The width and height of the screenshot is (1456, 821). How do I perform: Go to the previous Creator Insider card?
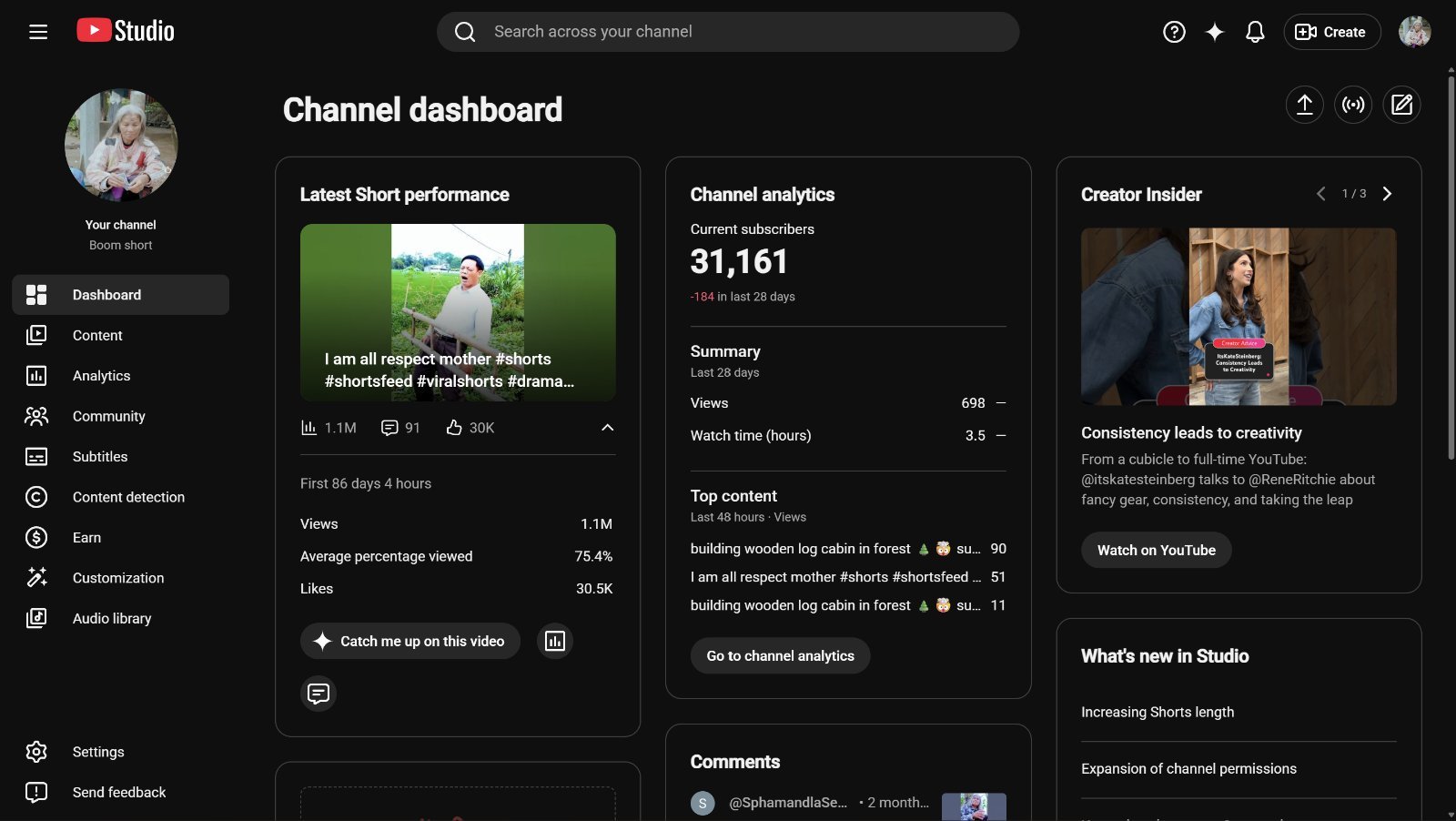[1321, 194]
